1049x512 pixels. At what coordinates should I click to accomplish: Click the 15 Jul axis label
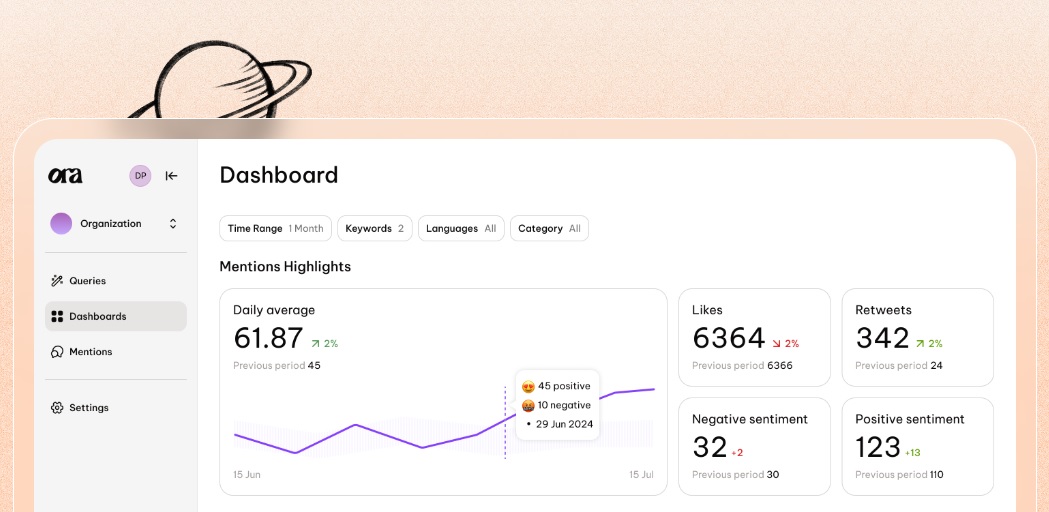641,475
